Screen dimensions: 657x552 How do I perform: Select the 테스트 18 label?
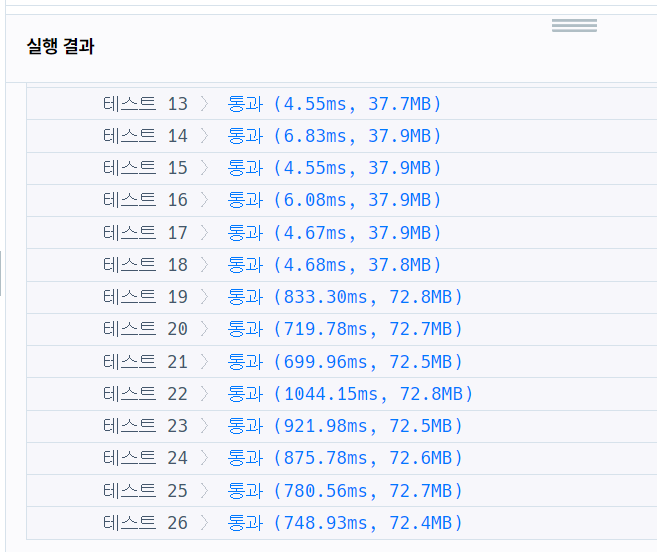point(145,265)
